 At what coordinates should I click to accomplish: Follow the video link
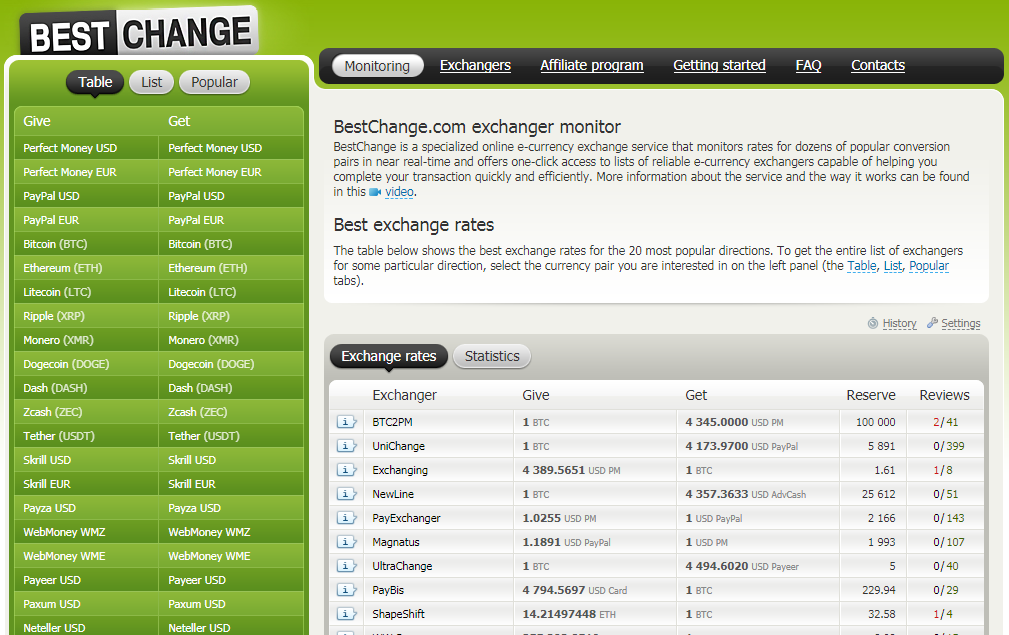(399, 192)
